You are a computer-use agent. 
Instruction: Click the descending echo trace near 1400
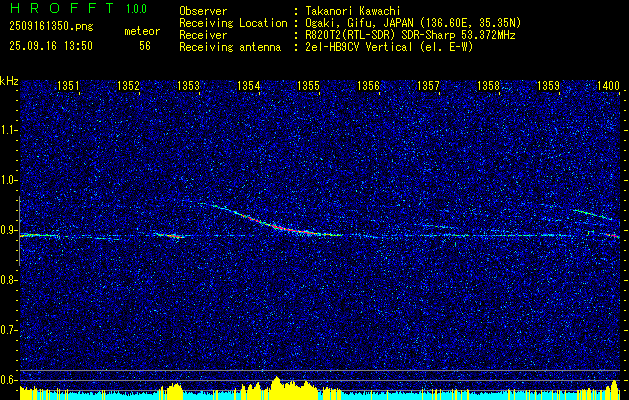pos(594,214)
